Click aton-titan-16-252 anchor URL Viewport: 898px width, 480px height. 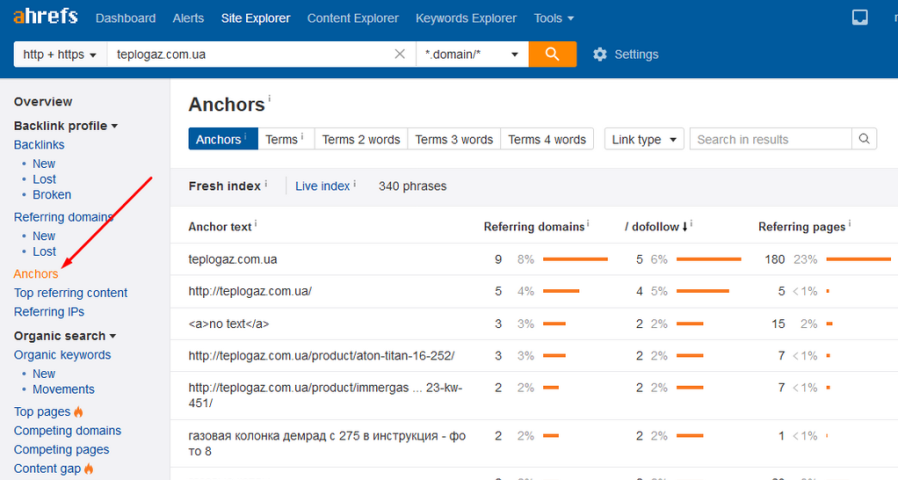321,356
